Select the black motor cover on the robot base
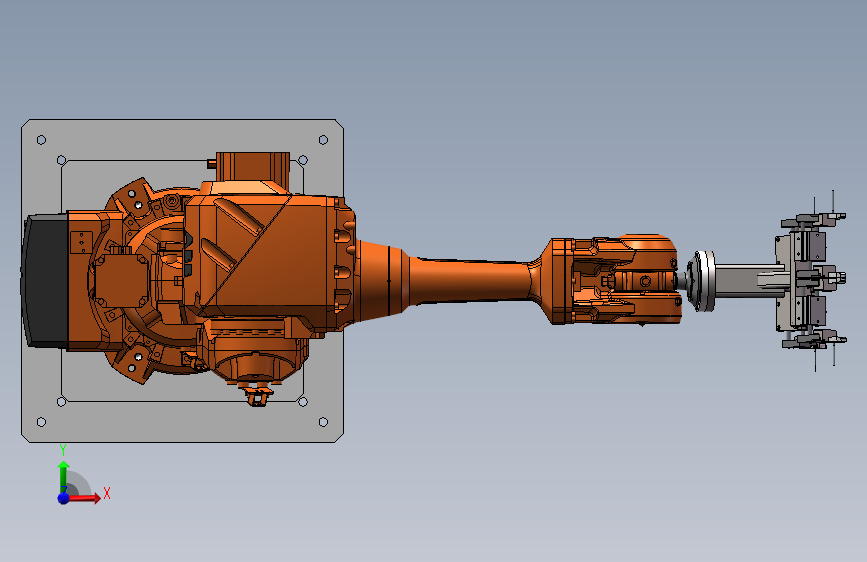Image resolution: width=867 pixels, height=562 pixels. point(45,281)
